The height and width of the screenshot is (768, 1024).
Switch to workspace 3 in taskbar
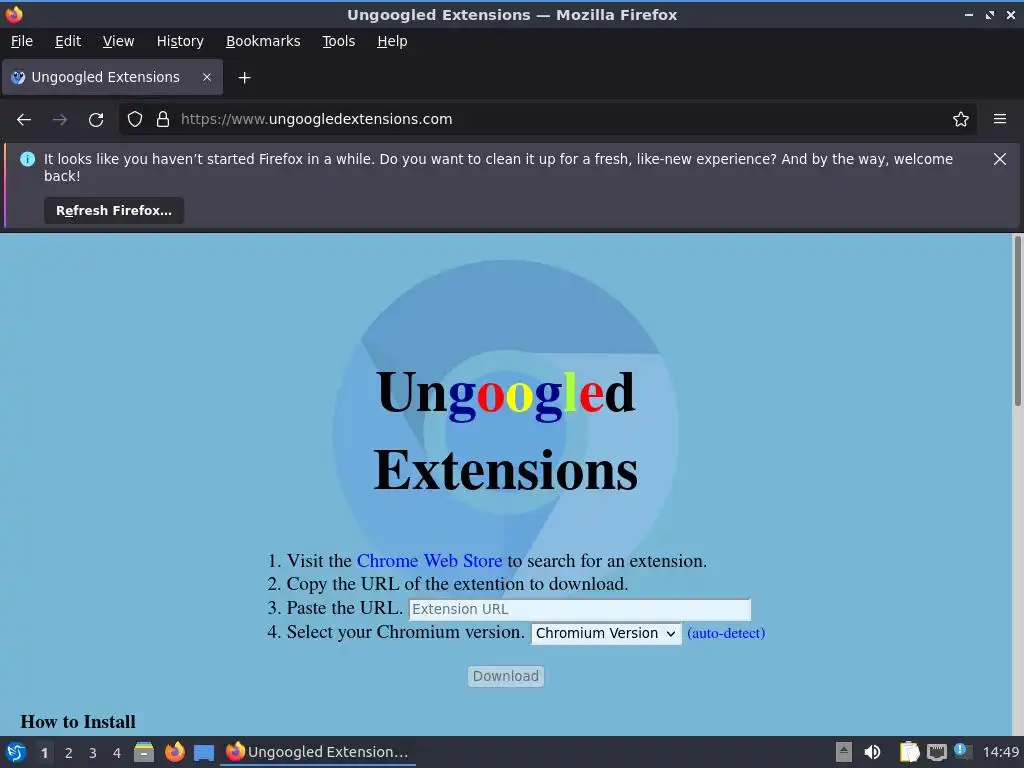pyautogui.click(x=93, y=753)
